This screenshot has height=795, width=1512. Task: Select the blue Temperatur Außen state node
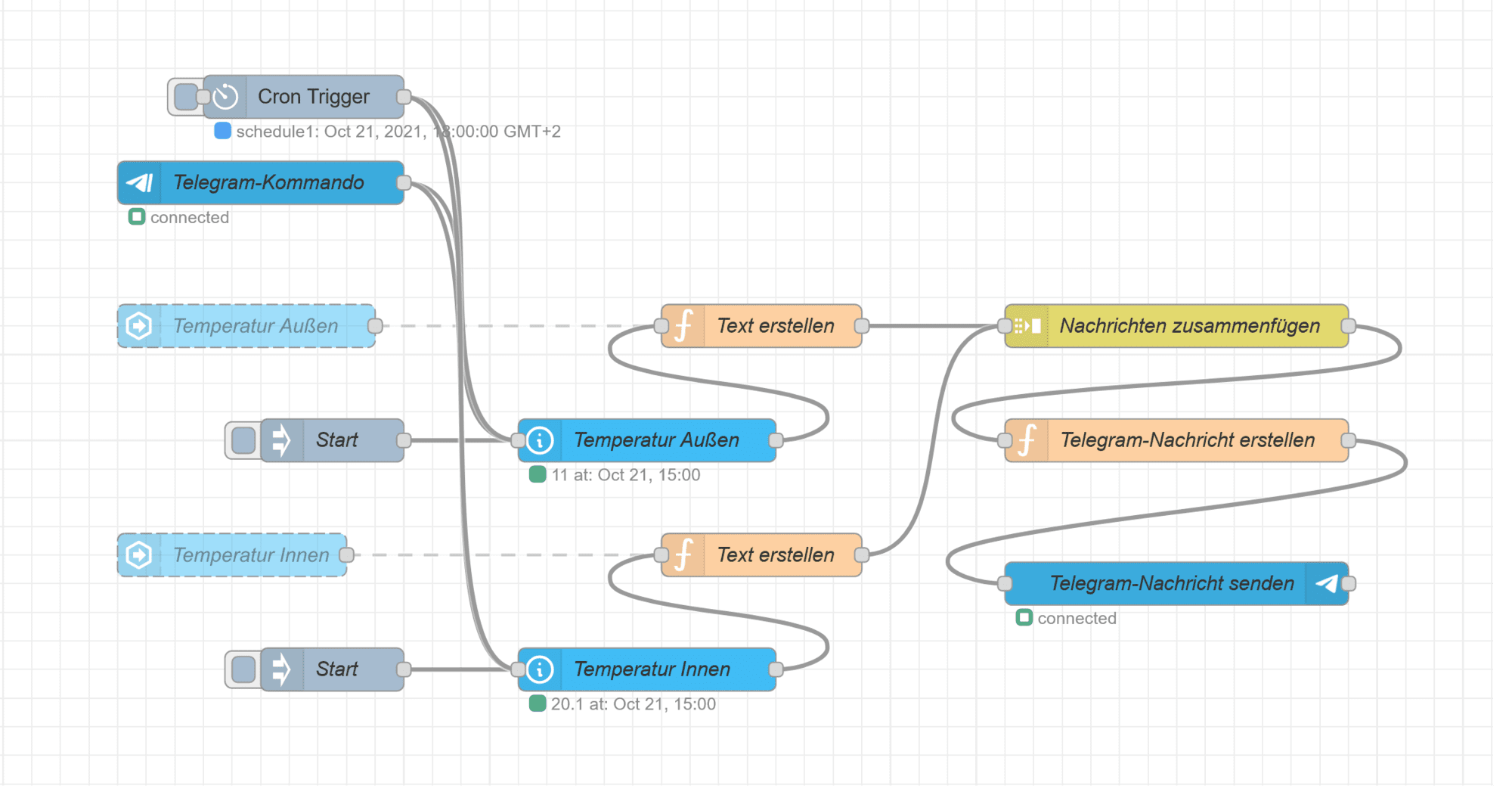pos(647,440)
